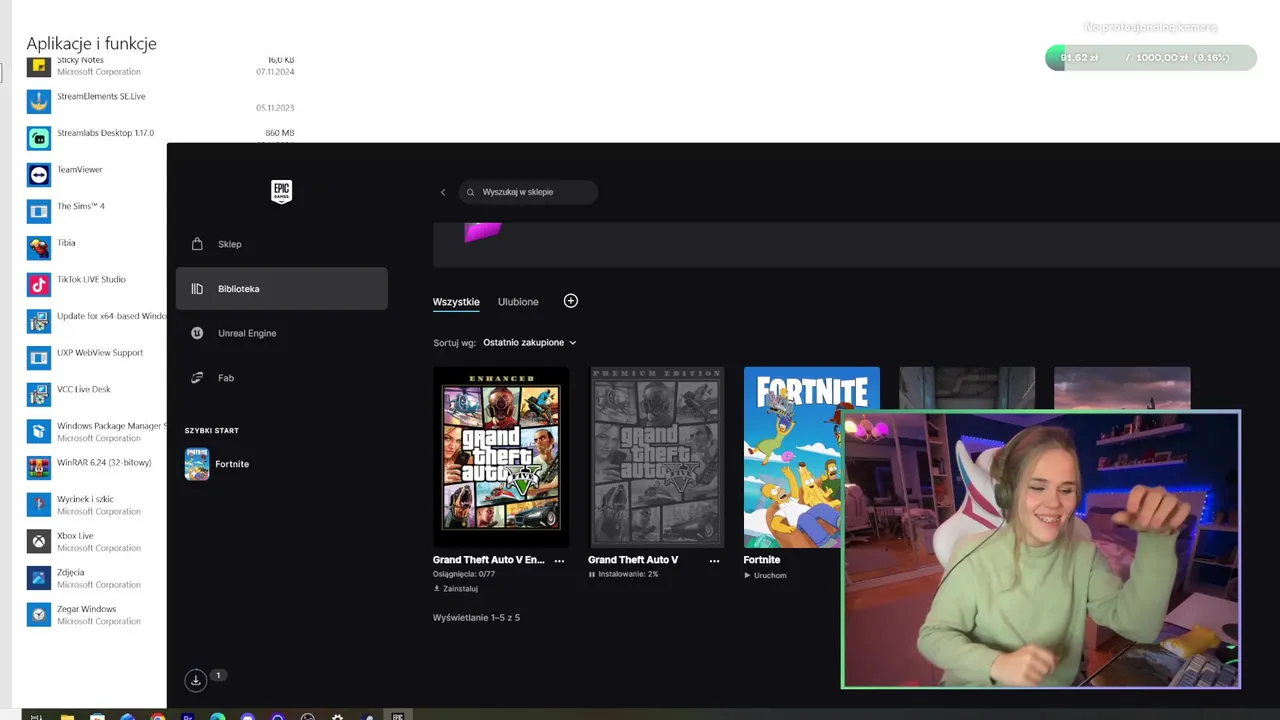Select Tibia icon in apps list
This screenshot has height=720, width=1280.
click(x=38, y=248)
